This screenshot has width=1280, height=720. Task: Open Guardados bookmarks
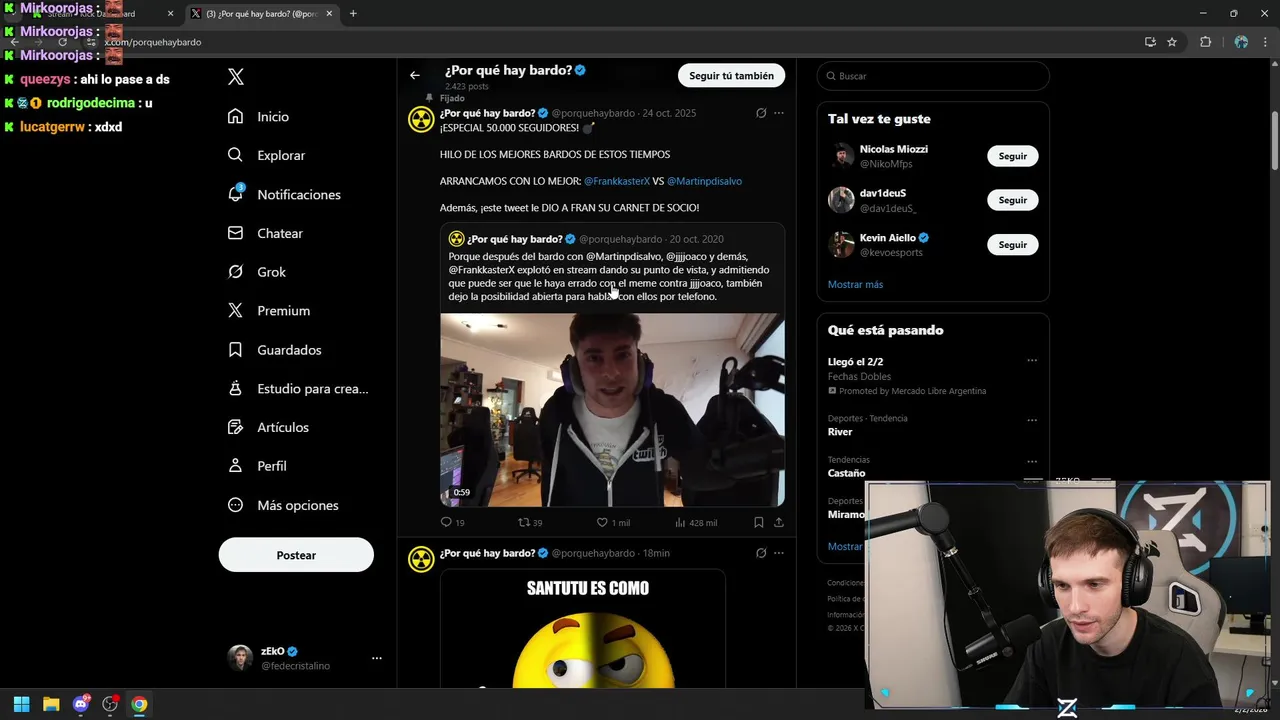[275, 350]
